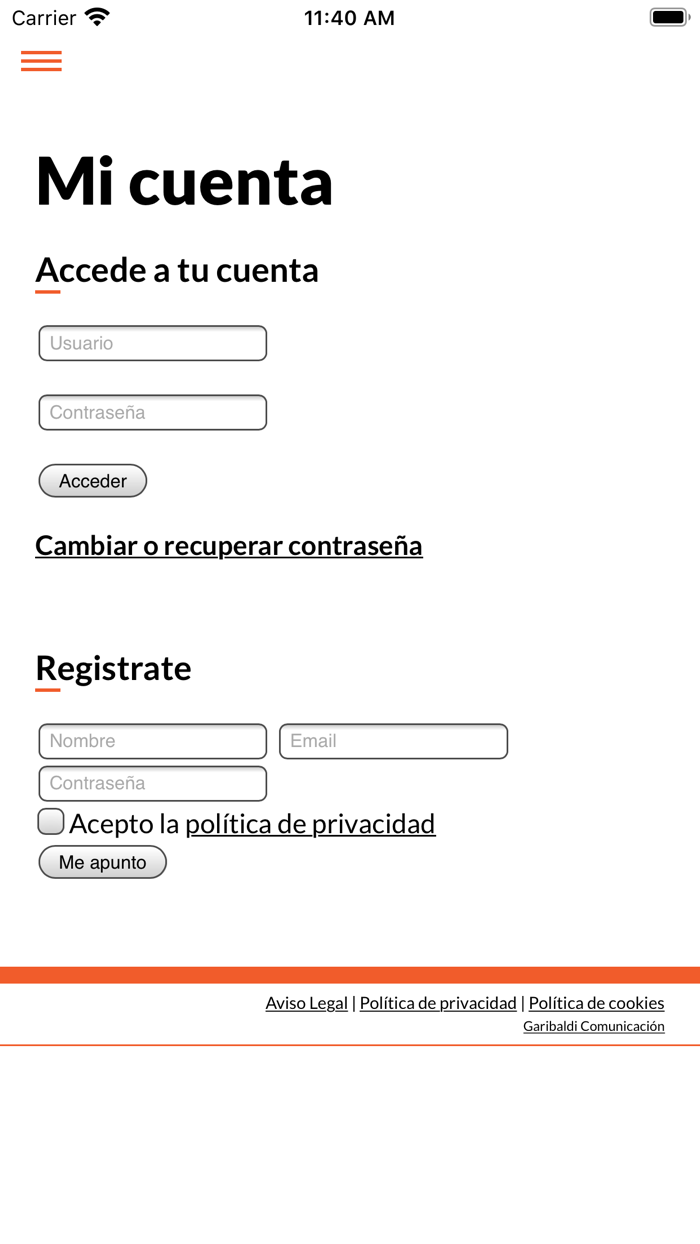The height and width of the screenshot is (1244, 700).
Task: Click the login Contraseña field
Action: (152, 412)
